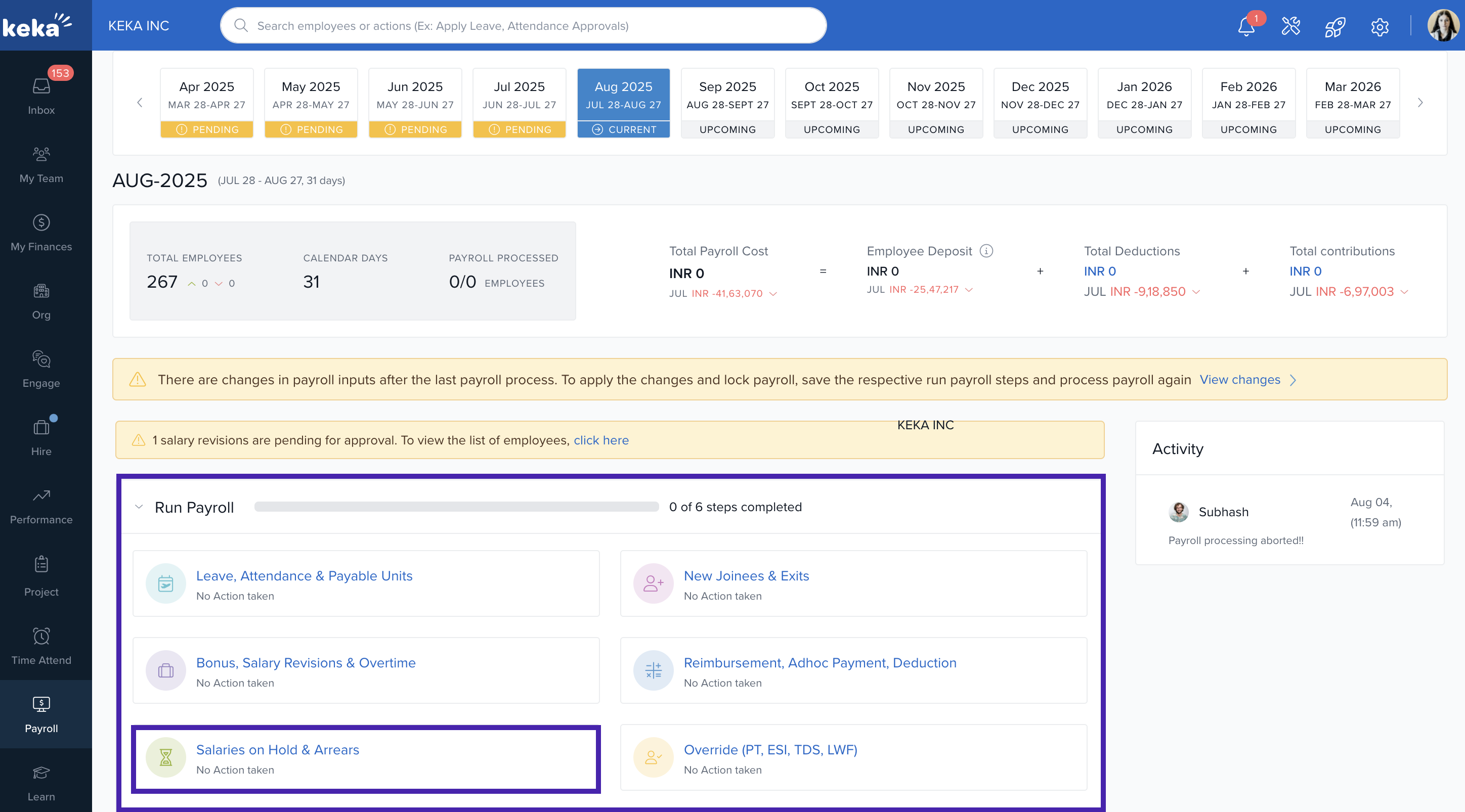
Task: Open Leave, Attendance & Payable Units step
Action: (304, 575)
